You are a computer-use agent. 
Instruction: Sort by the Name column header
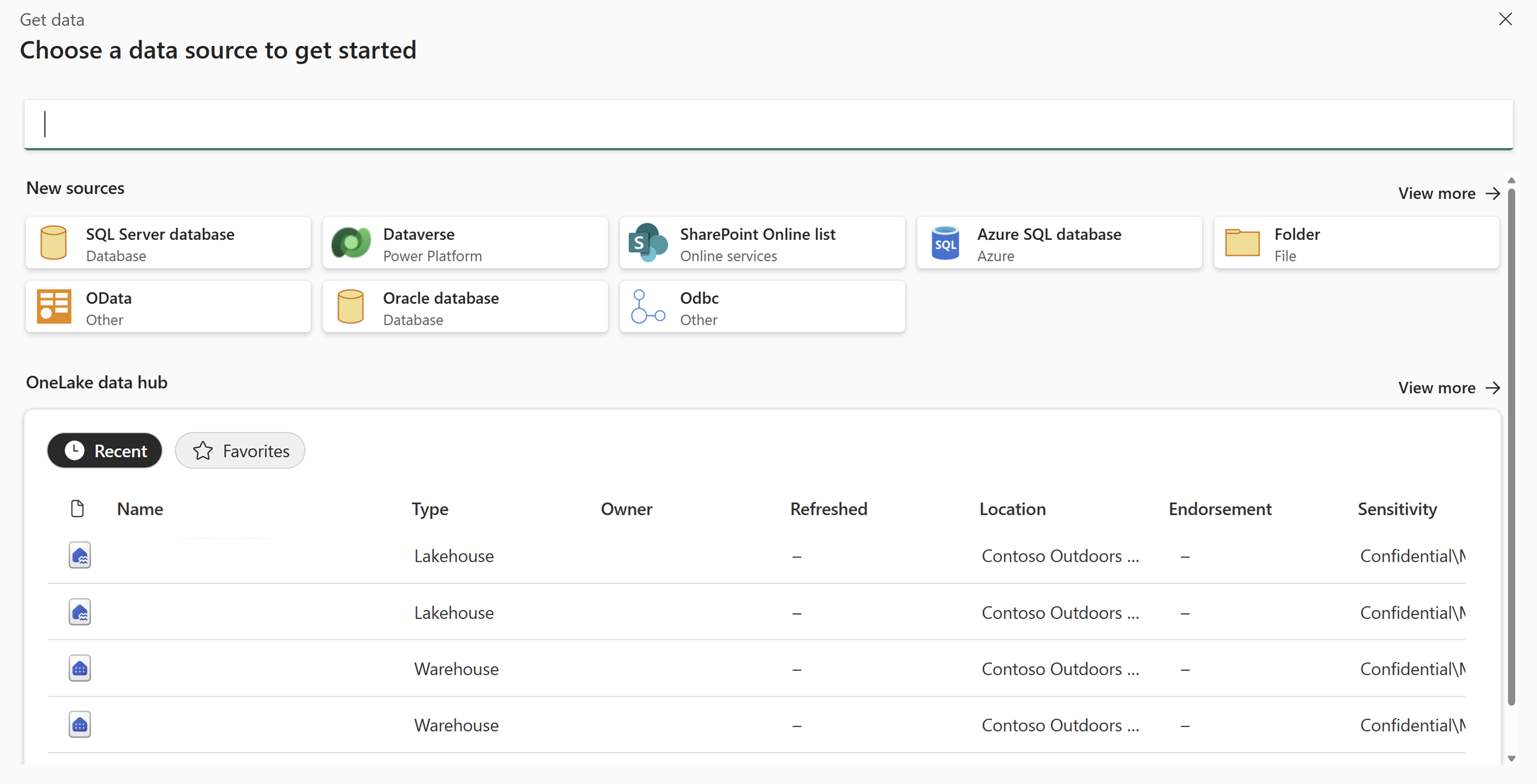click(140, 509)
